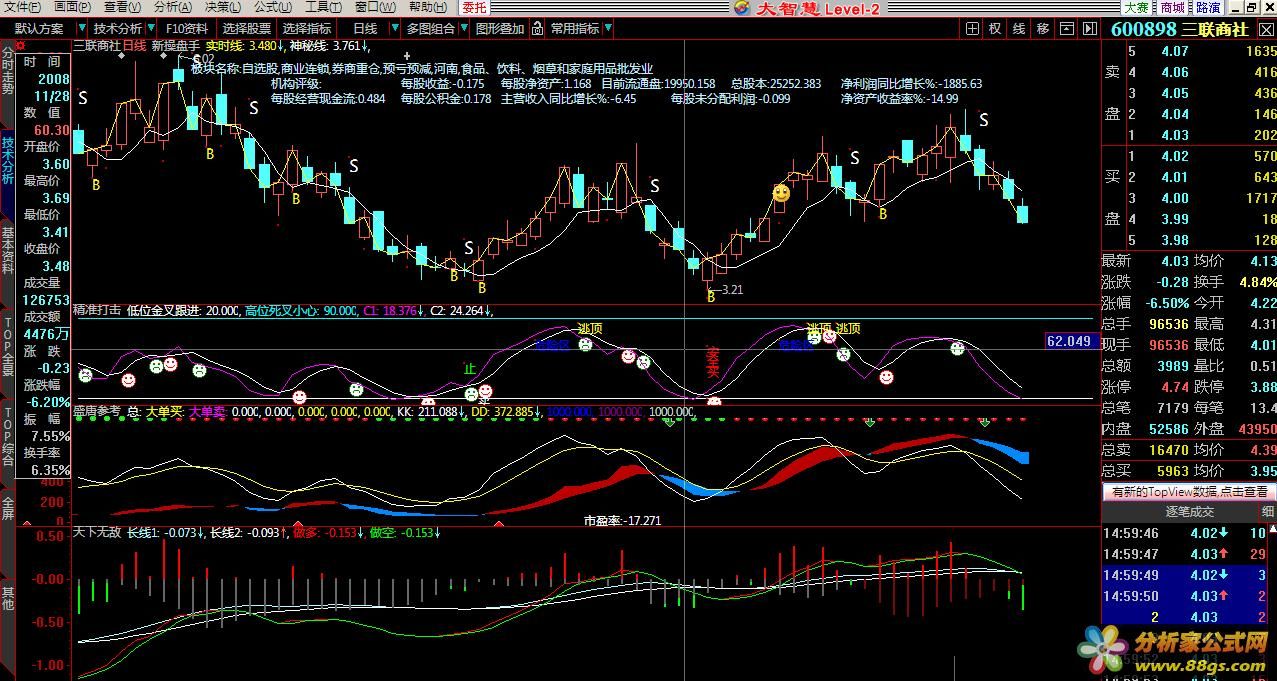Open the 公式(U) menu
Screen dimensions: 1277x681
tap(273, 7)
